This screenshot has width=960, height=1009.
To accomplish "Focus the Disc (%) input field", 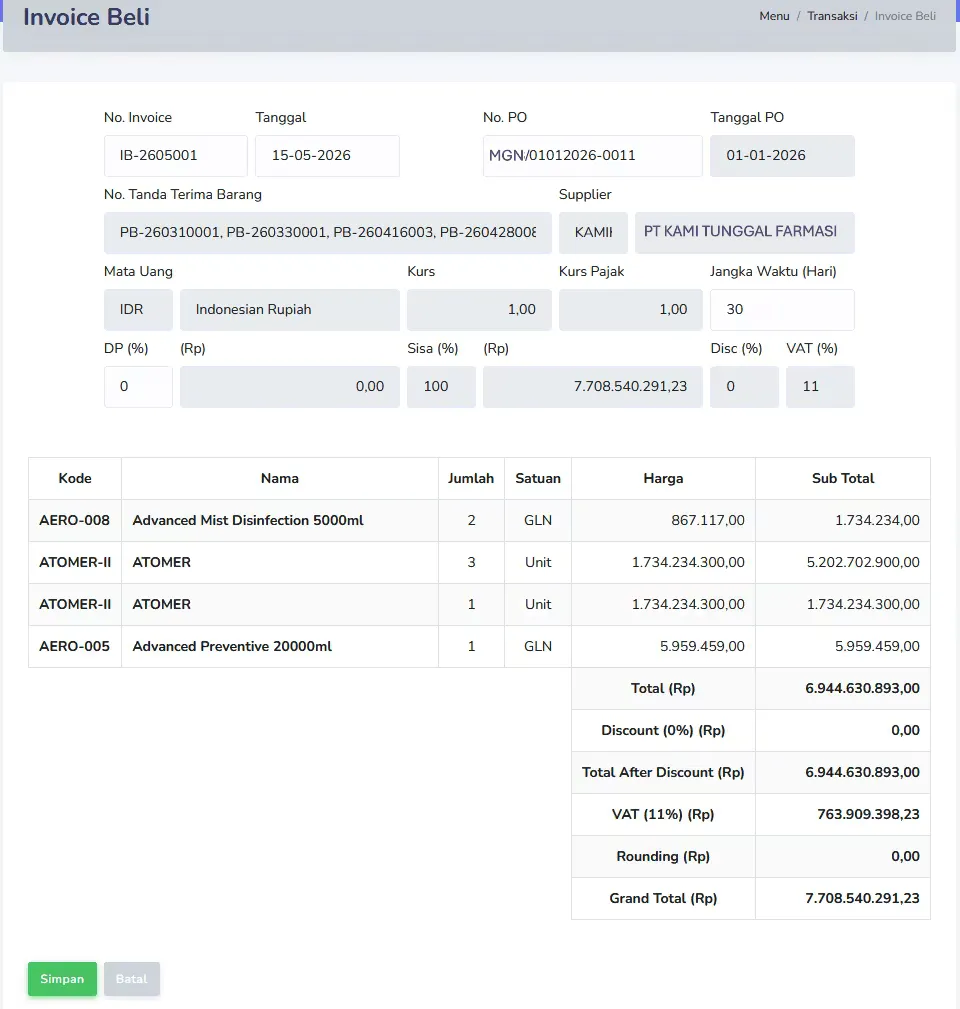I will point(744,387).
